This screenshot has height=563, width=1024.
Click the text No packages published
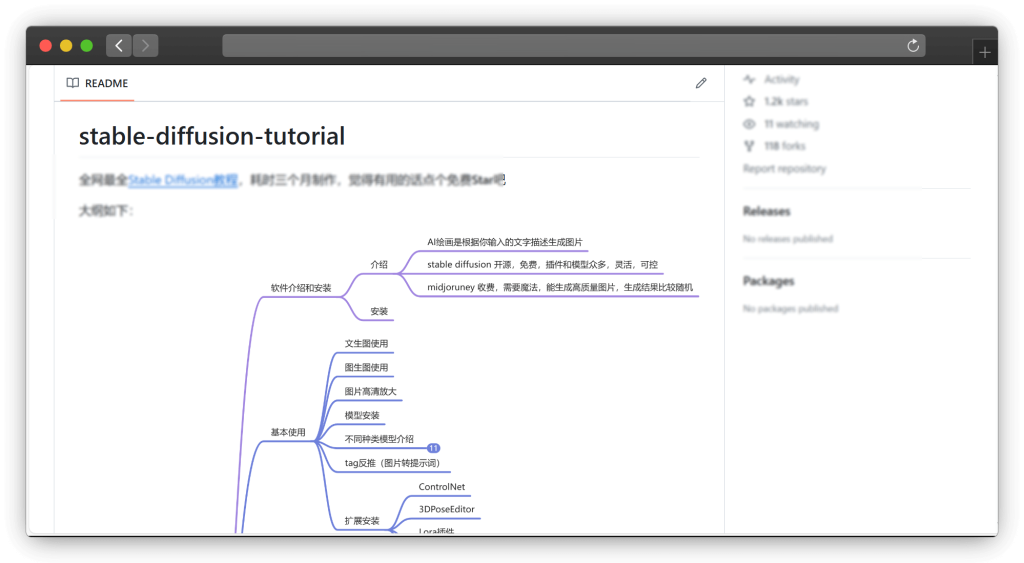tap(790, 308)
